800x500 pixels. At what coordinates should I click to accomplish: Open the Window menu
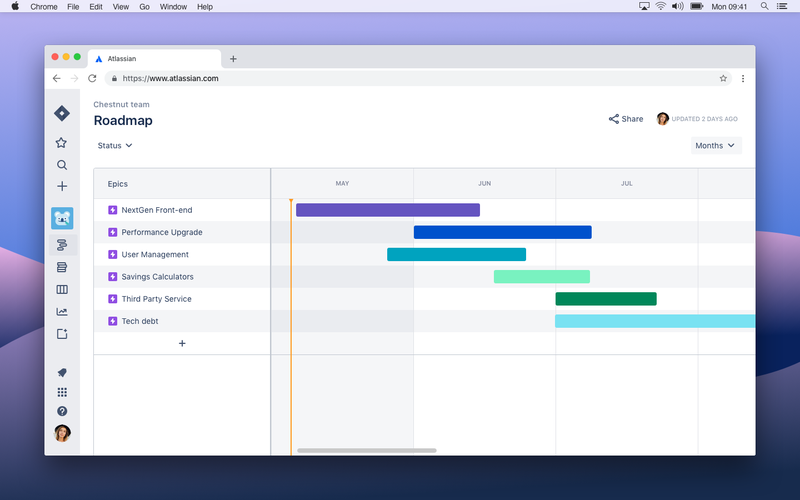pos(173,7)
